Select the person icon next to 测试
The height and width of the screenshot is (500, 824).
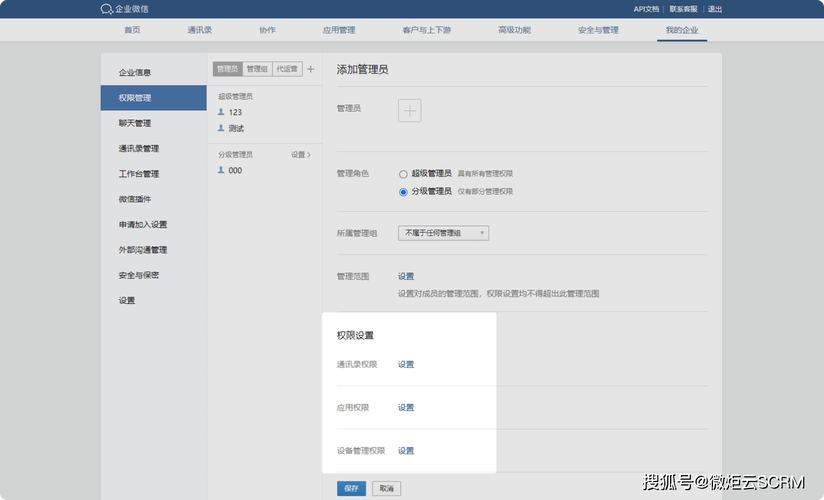[221, 128]
